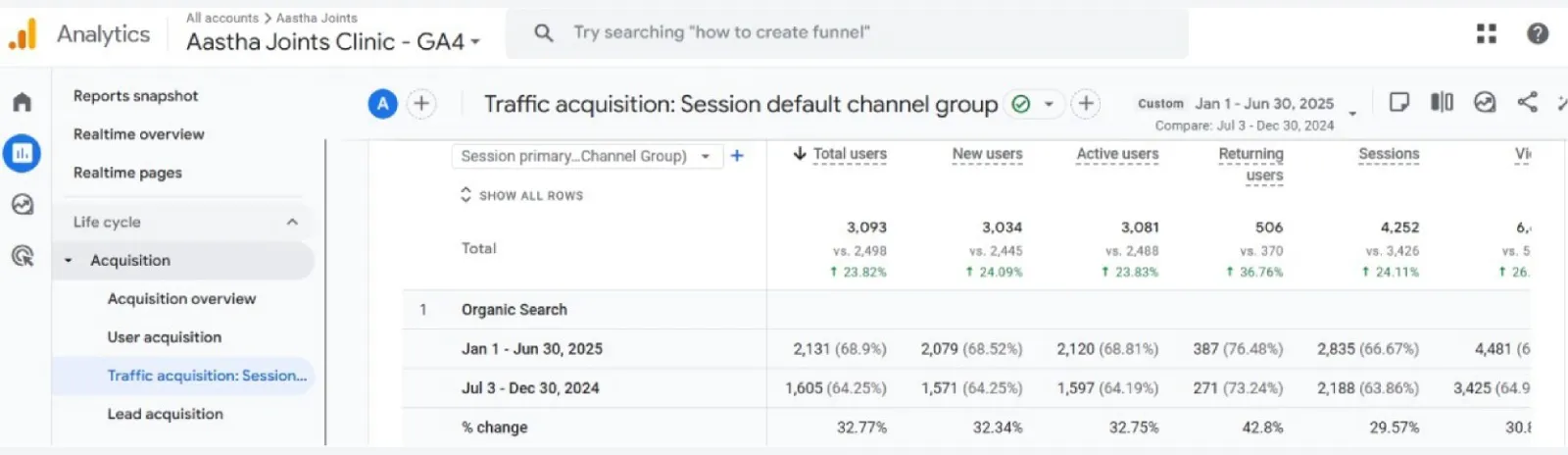Open the custom date range picker
This screenshot has width=1568, height=455.
click(1264, 104)
